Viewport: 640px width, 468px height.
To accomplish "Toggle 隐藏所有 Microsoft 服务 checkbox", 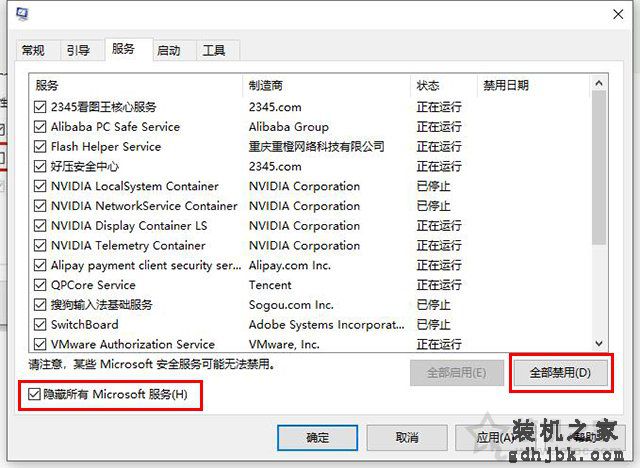I will tap(34, 394).
